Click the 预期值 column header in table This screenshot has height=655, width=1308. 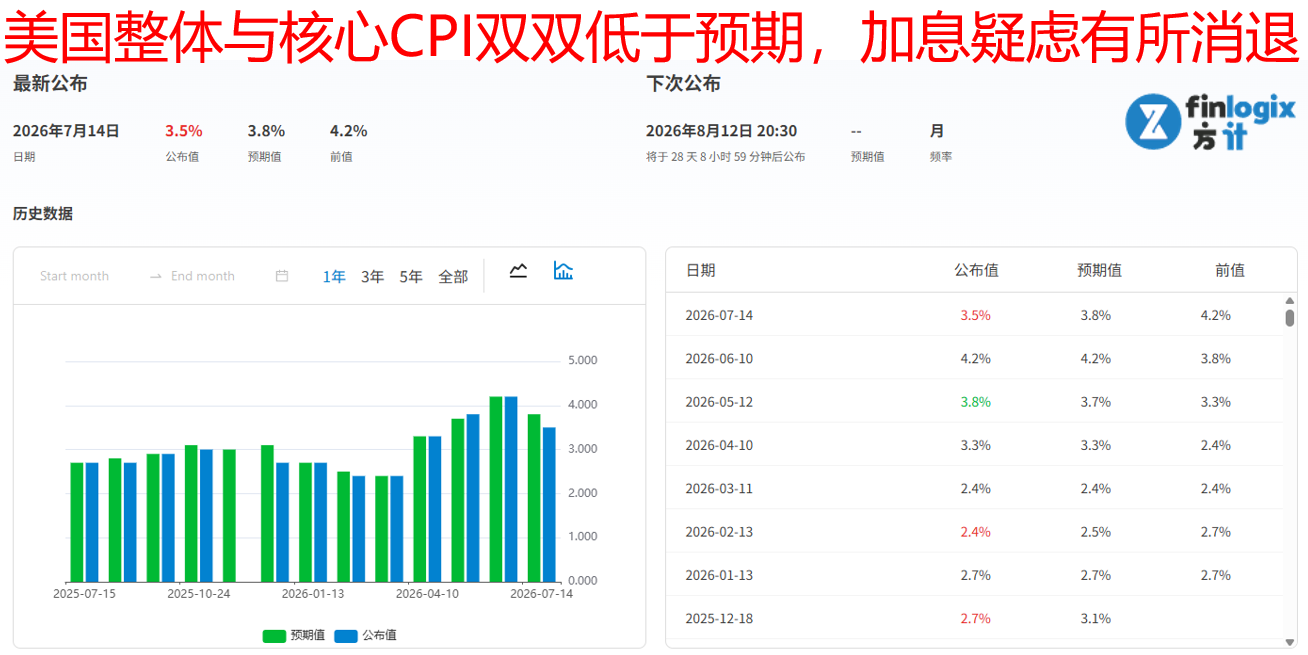[1098, 270]
